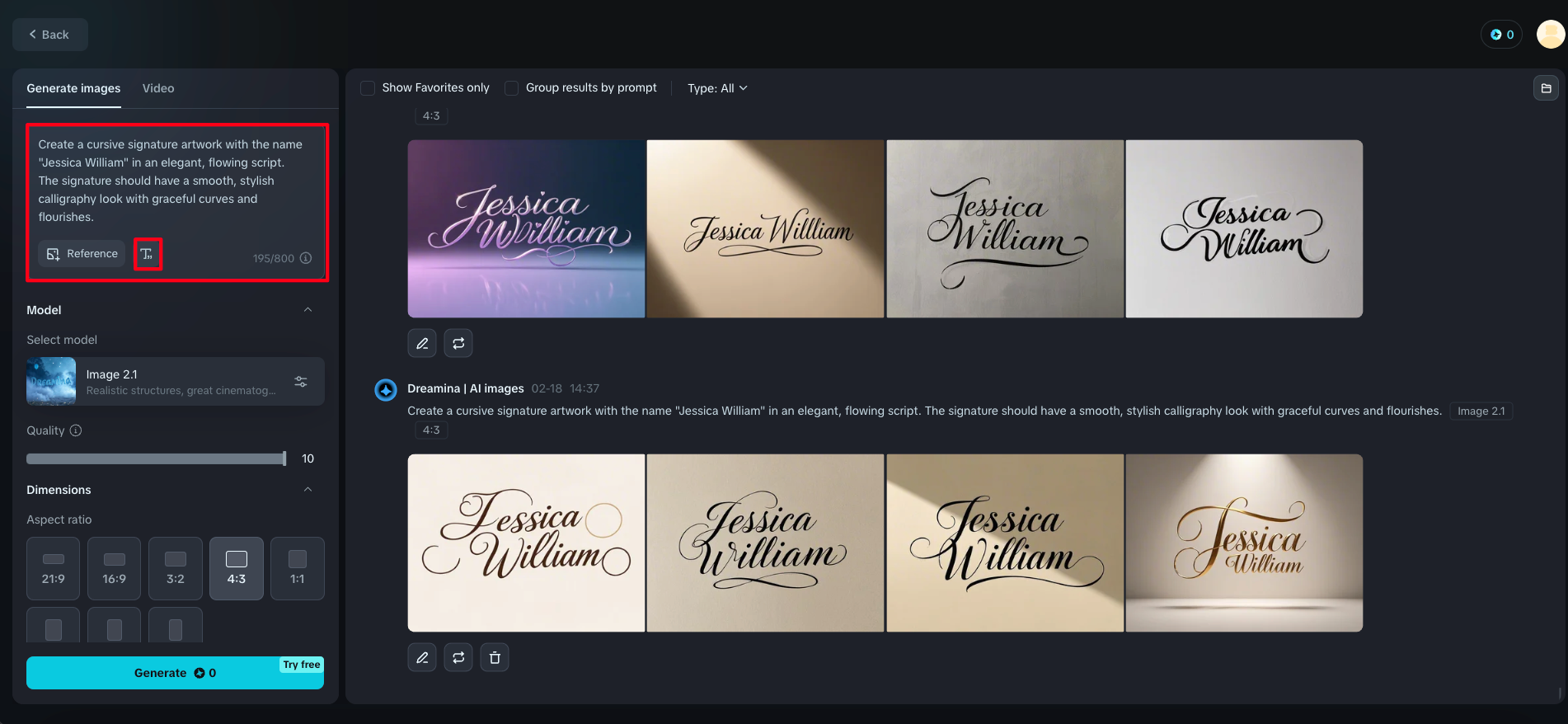Click the quality value 10

coord(307,458)
